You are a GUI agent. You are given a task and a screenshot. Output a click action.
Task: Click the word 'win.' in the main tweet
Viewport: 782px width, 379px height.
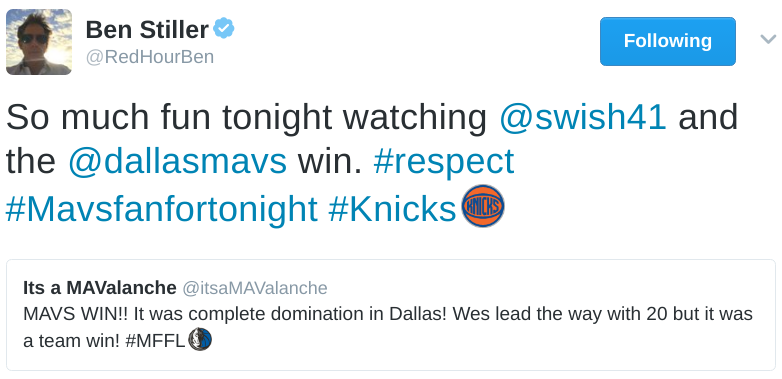330,162
